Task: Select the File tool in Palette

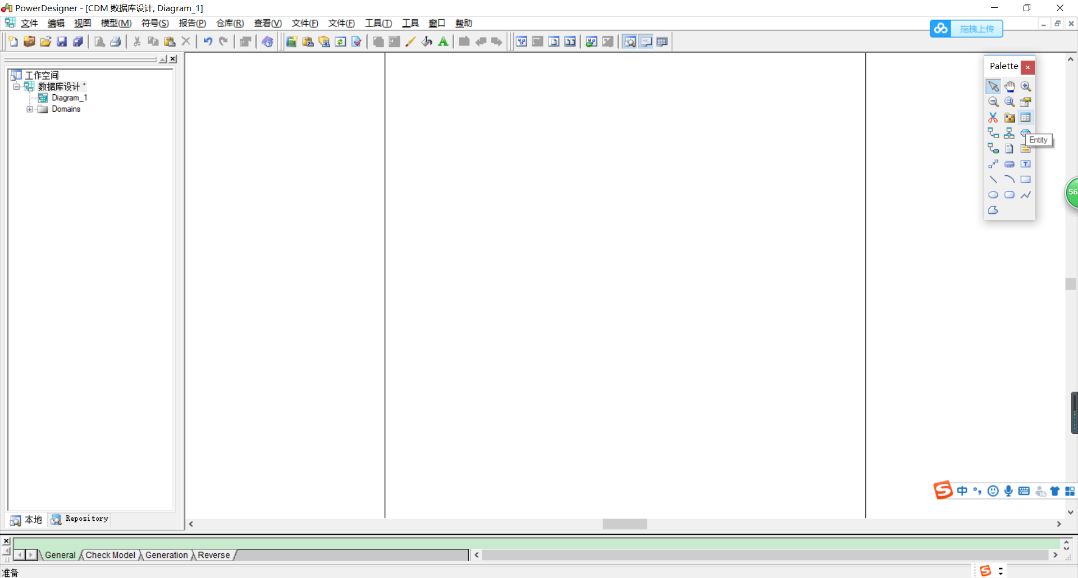Action: (1009, 148)
